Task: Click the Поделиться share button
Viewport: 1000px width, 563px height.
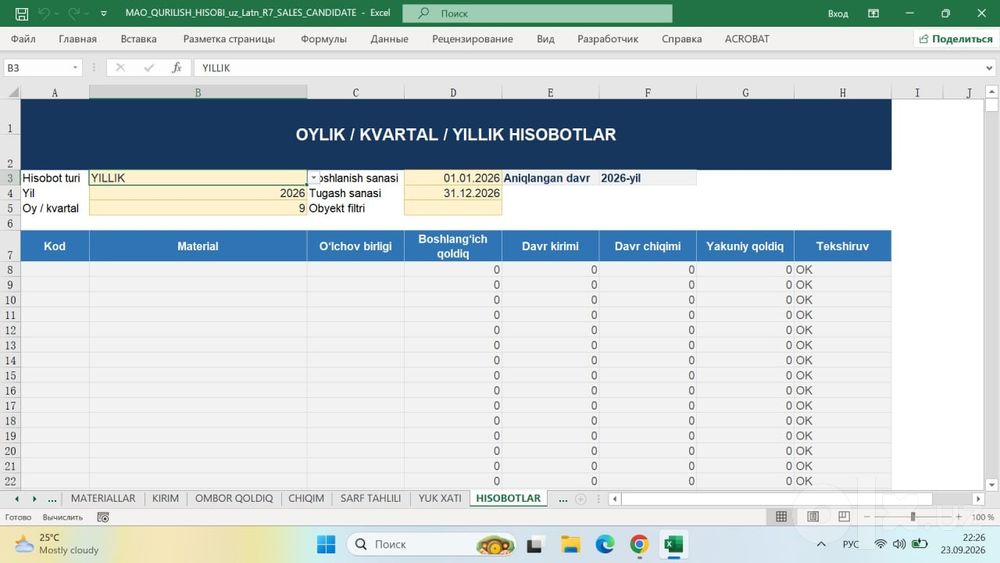Action: (x=955, y=39)
